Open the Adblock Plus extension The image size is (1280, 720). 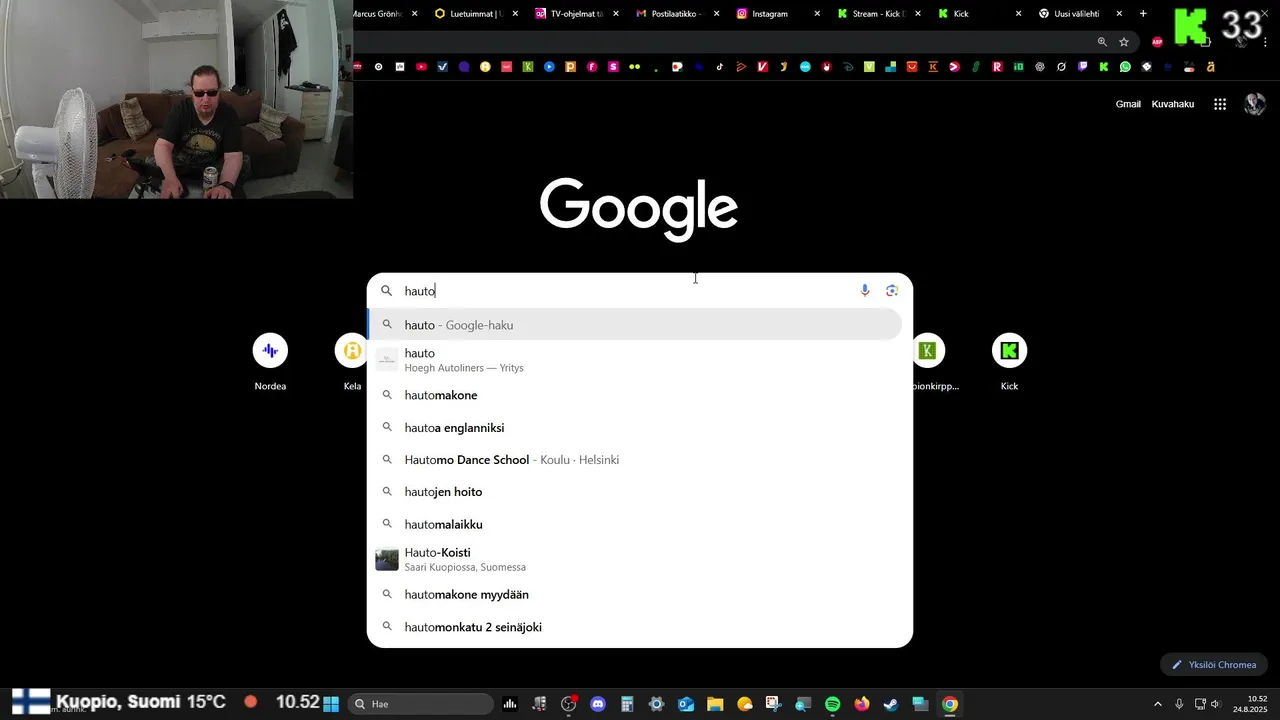click(x=1157, y=42)
